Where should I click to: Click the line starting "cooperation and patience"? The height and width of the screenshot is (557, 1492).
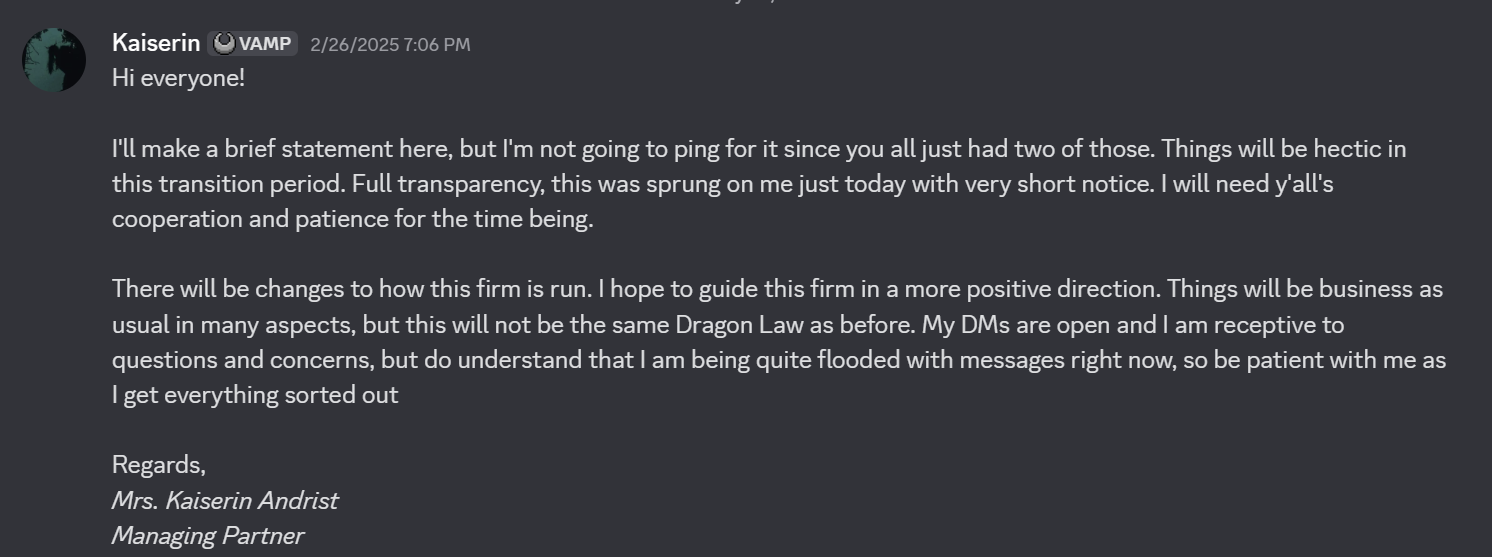[x=352, y=219]
